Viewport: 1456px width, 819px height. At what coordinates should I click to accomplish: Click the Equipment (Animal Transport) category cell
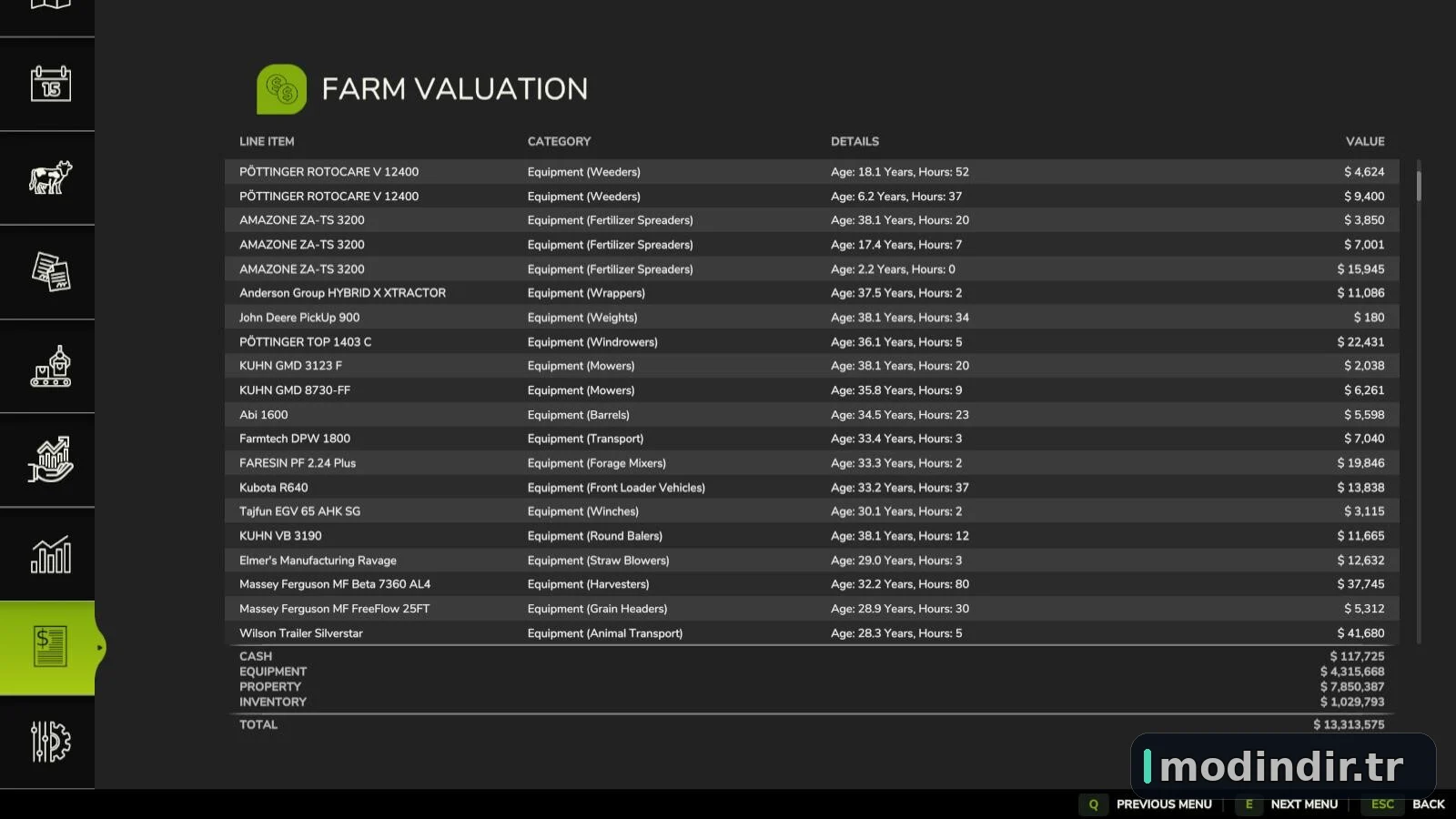pyautogui.click(x=605, y=633)
